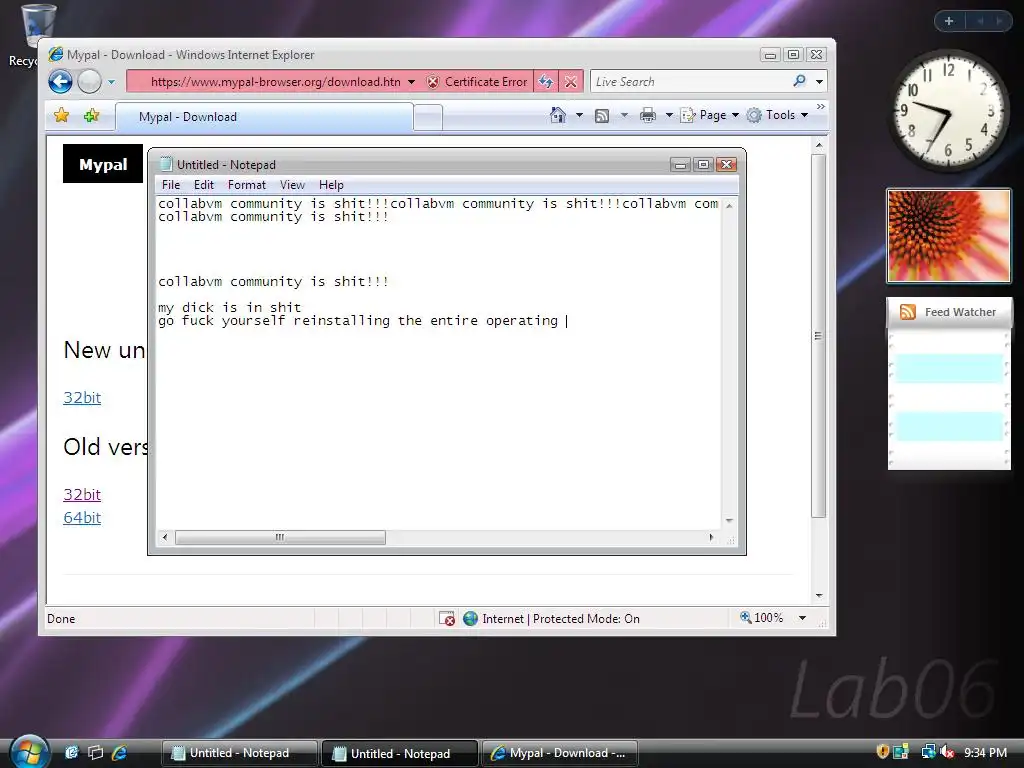Go to the Home page icon

coord(558,115)
